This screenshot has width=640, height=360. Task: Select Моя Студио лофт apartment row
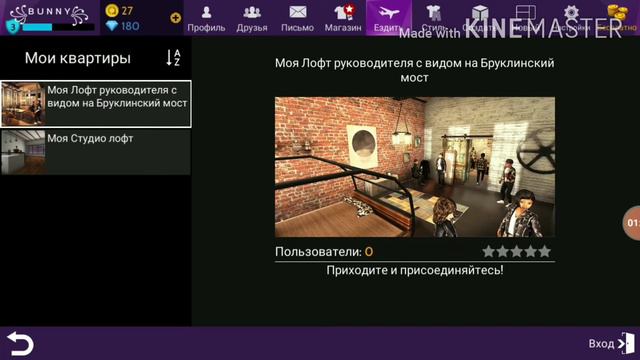[x=96, y=152]
